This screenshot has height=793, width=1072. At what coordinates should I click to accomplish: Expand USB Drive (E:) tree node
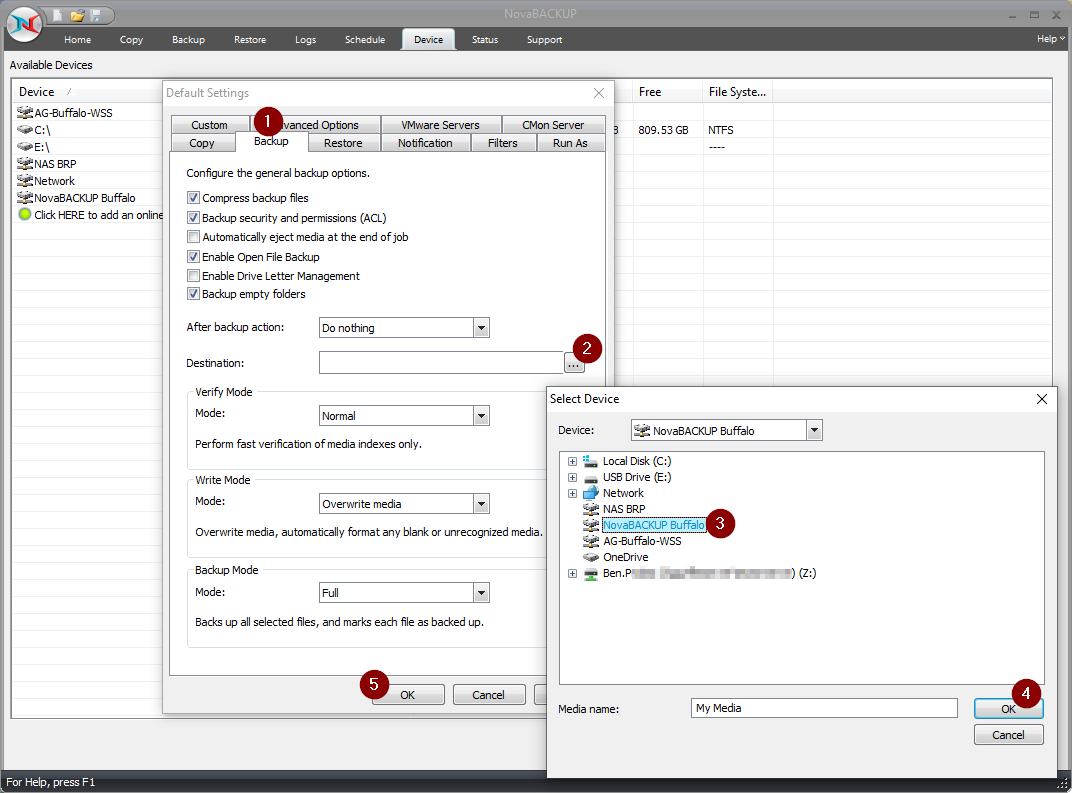pos(572,477)
